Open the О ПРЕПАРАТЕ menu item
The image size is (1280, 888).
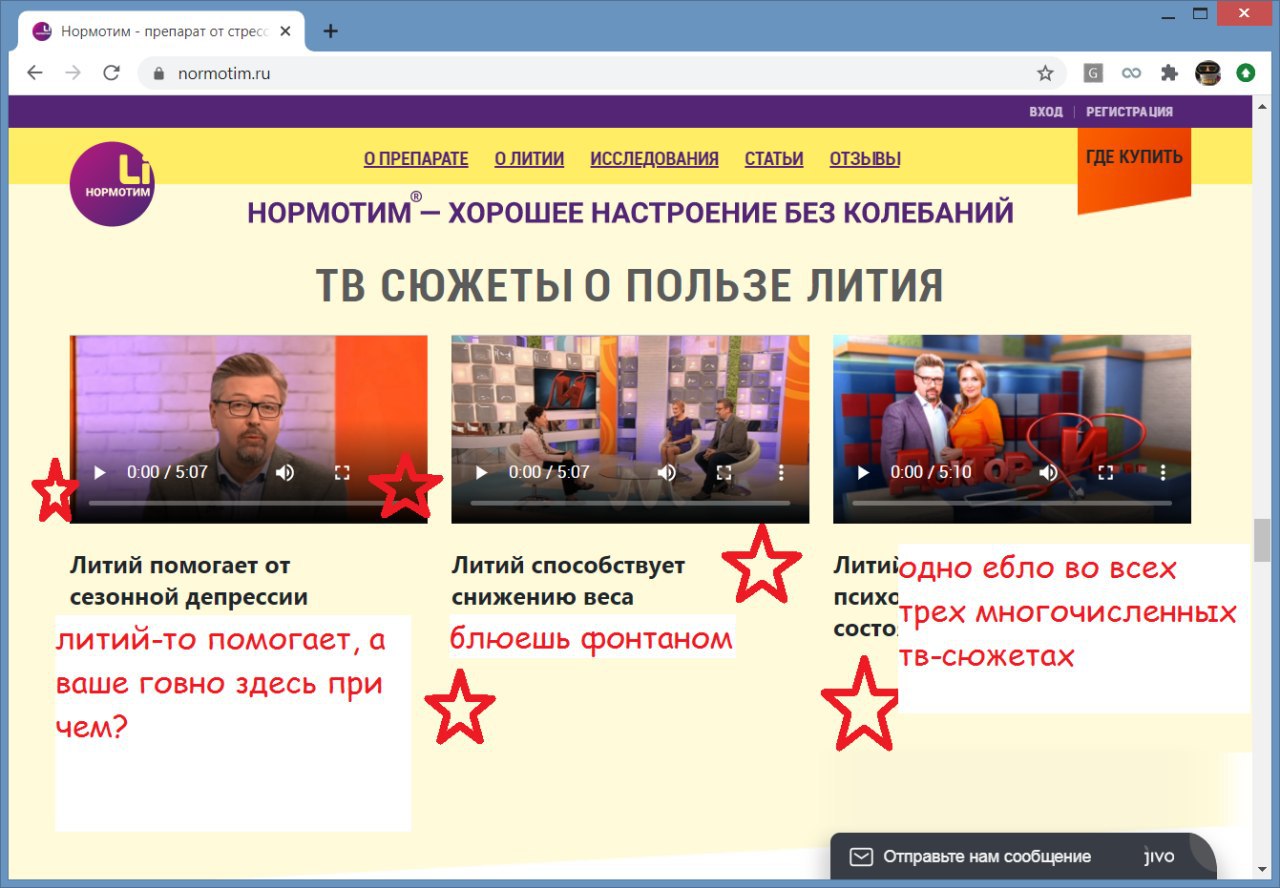click(416, 158)
